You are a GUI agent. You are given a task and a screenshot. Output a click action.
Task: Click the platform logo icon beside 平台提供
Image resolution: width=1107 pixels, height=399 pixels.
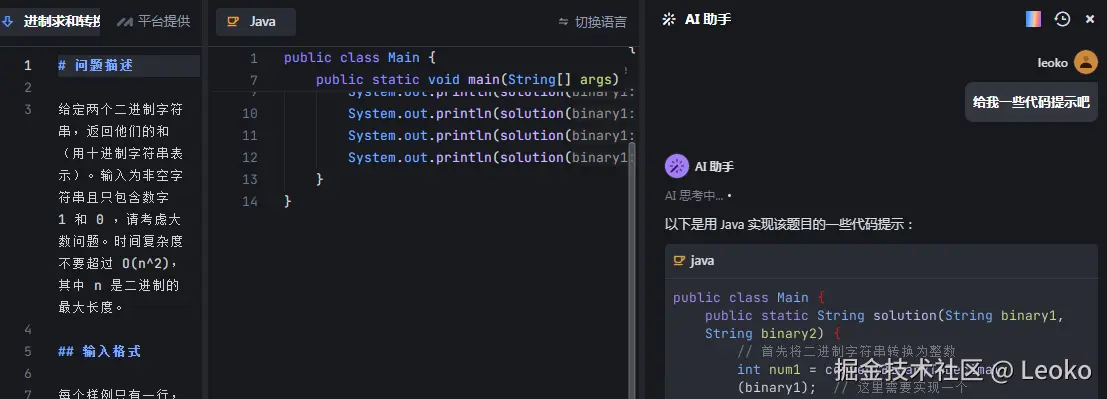click(x=125, y=22)
